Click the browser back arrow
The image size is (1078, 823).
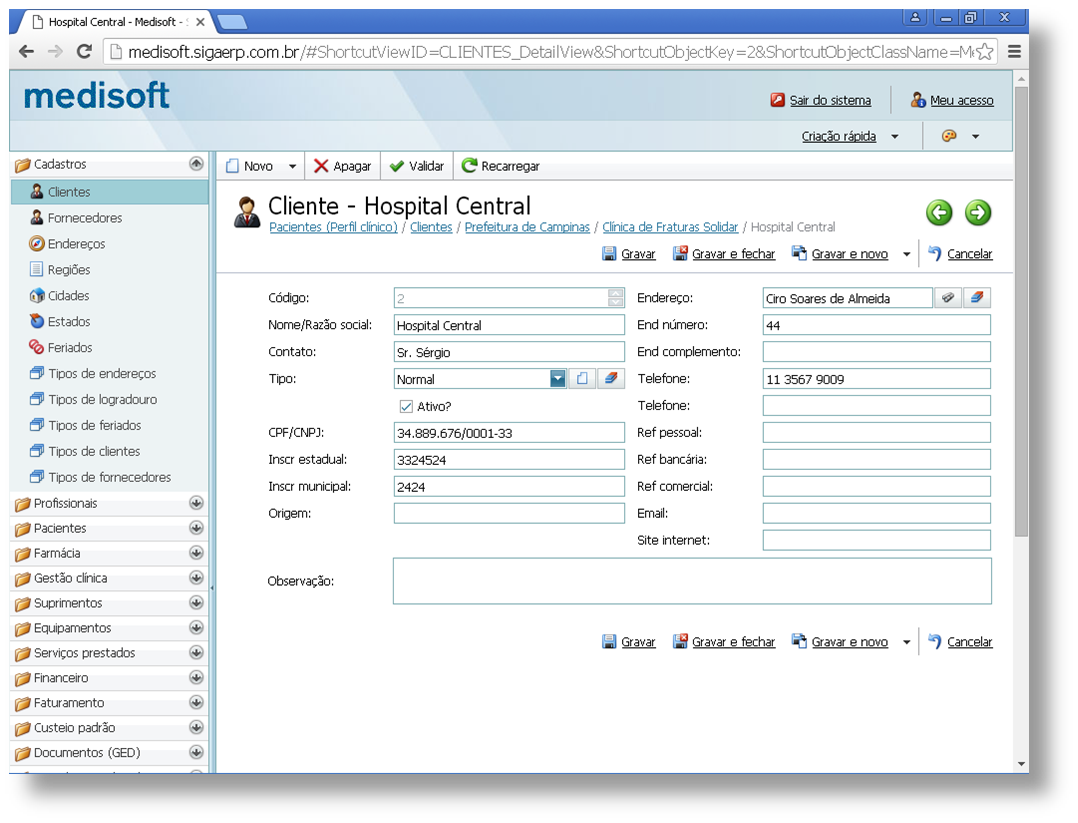[26, 52]
